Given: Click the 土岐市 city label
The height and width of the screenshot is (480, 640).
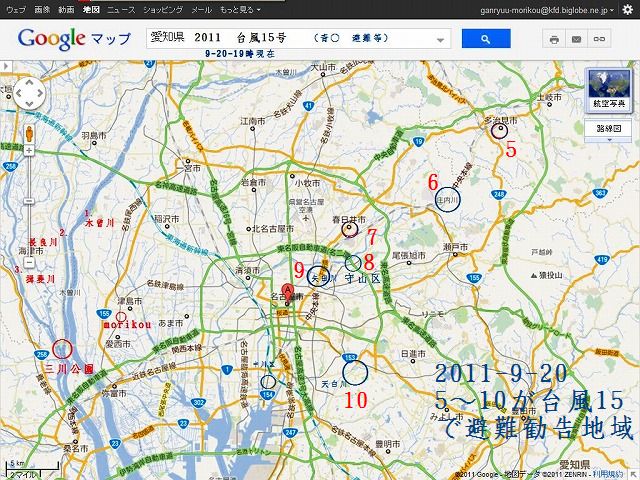Looking at the screenshot, I should tap(549, 97).
